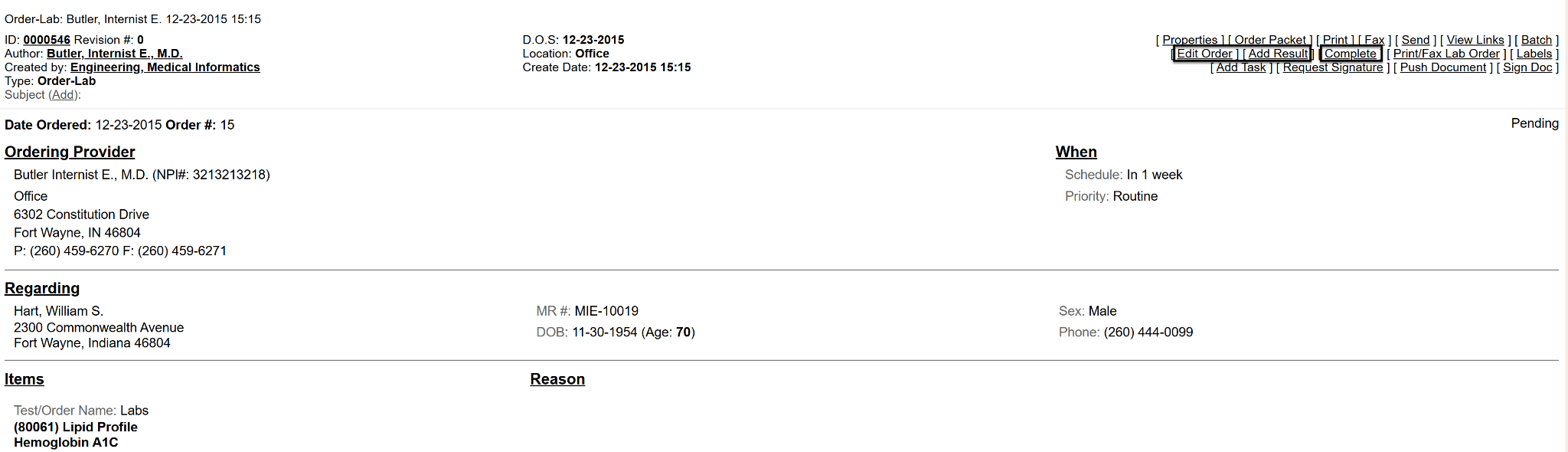Open document ID 0000546
Image resolution: width=1568 pixels, height=452 pixels.
tap(47, 40)
